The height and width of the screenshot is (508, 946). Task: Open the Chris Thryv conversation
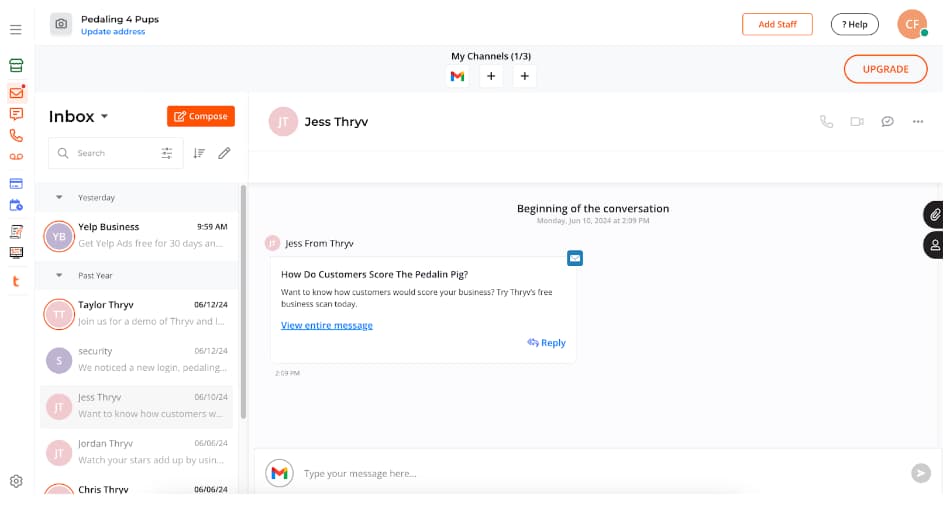pos(137,488)
